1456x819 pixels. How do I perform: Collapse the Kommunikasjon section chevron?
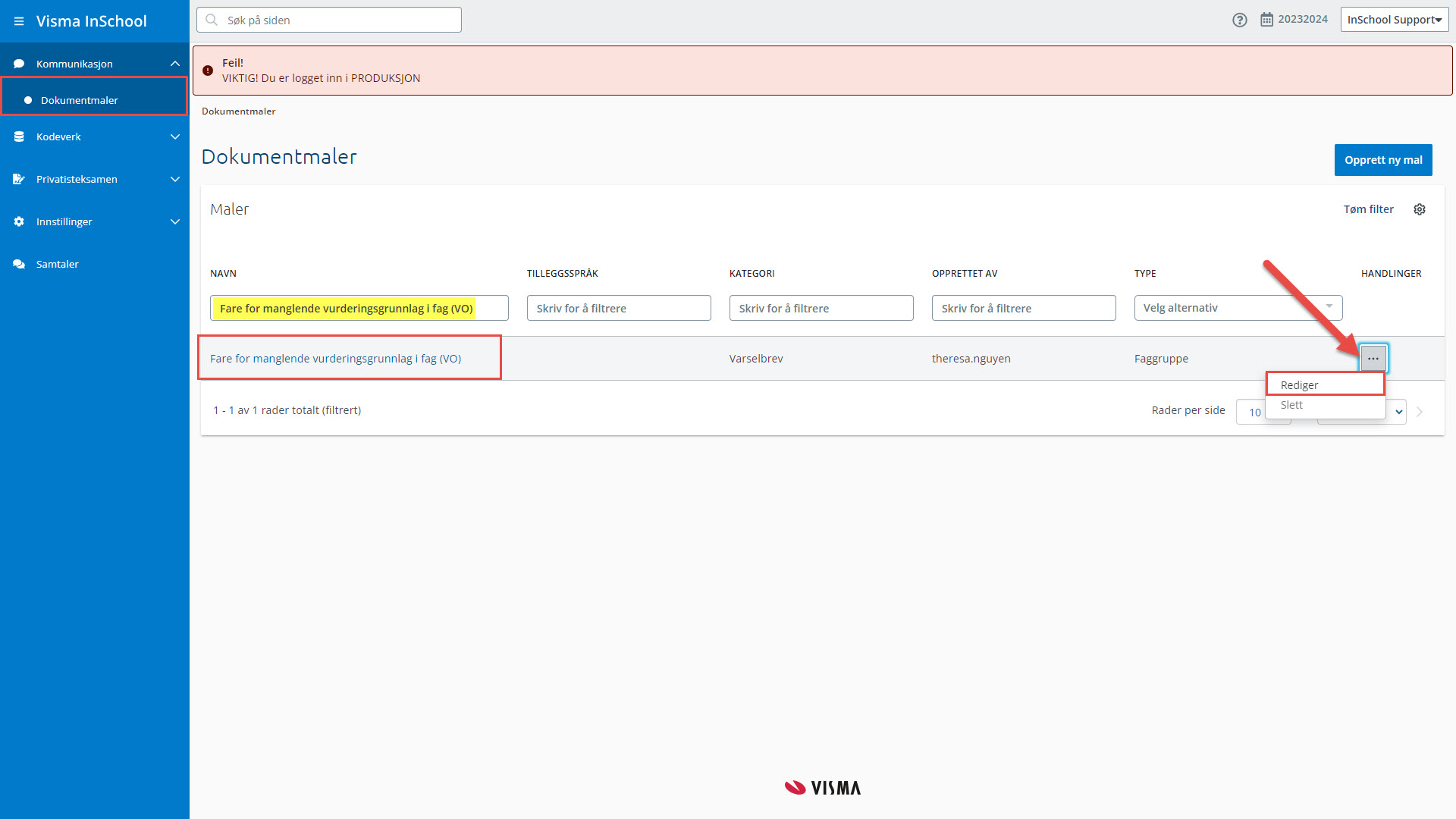[175, 64]
